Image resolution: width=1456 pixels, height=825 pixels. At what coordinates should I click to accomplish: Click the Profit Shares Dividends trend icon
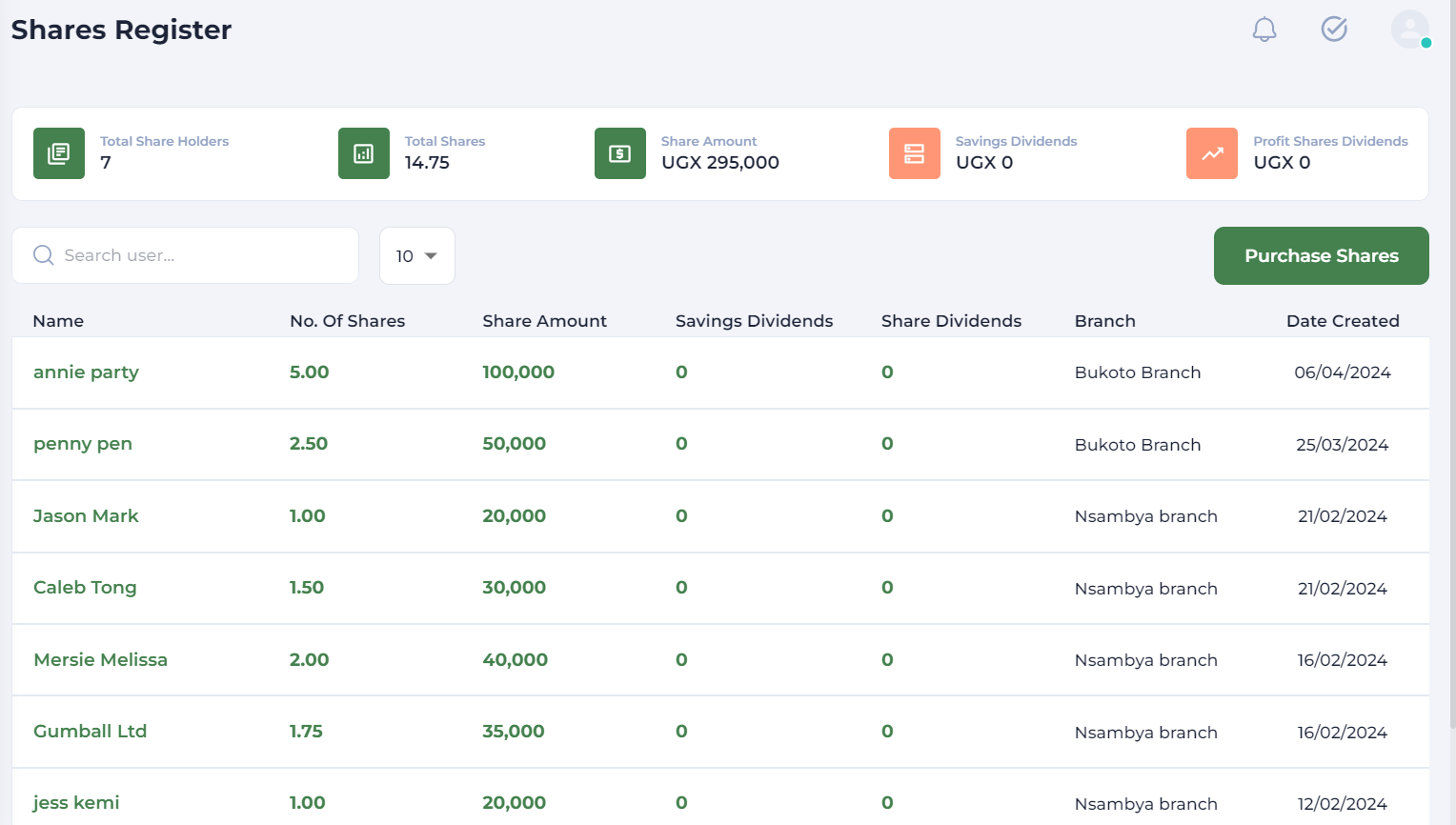point(1212,153)
